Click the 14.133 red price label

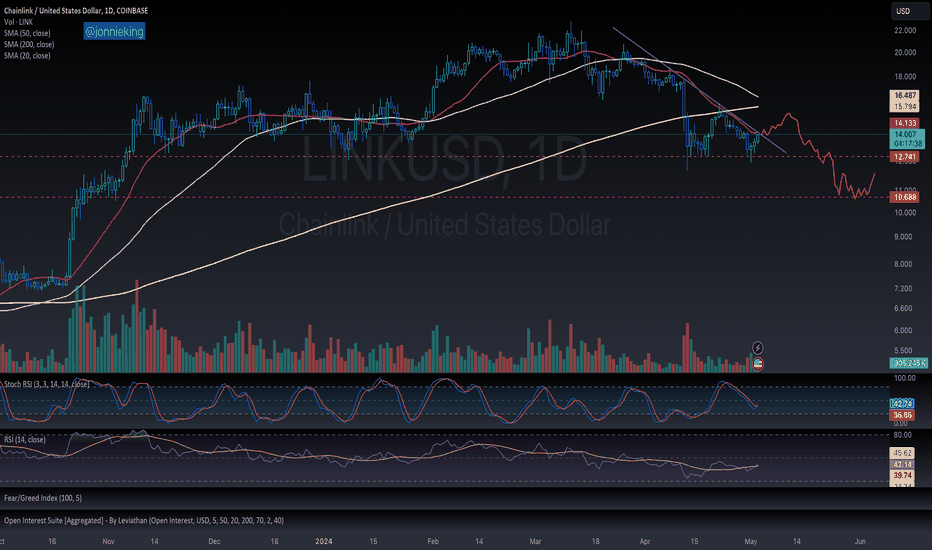905,123
